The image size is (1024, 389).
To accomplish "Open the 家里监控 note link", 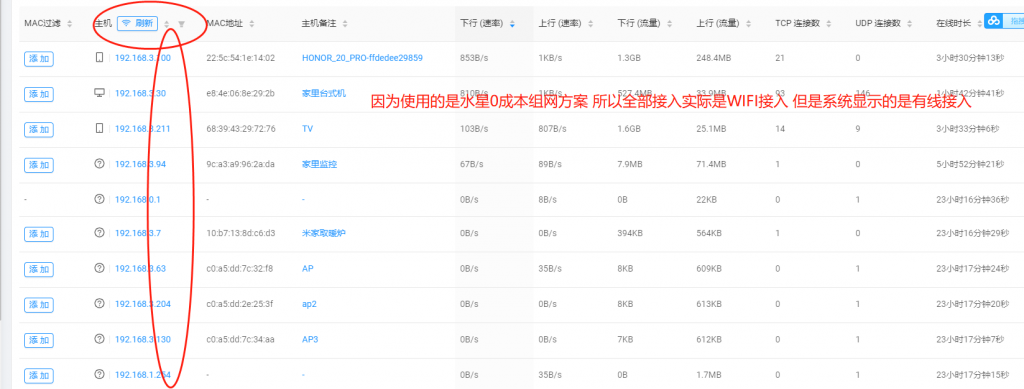I will (319, 164).
